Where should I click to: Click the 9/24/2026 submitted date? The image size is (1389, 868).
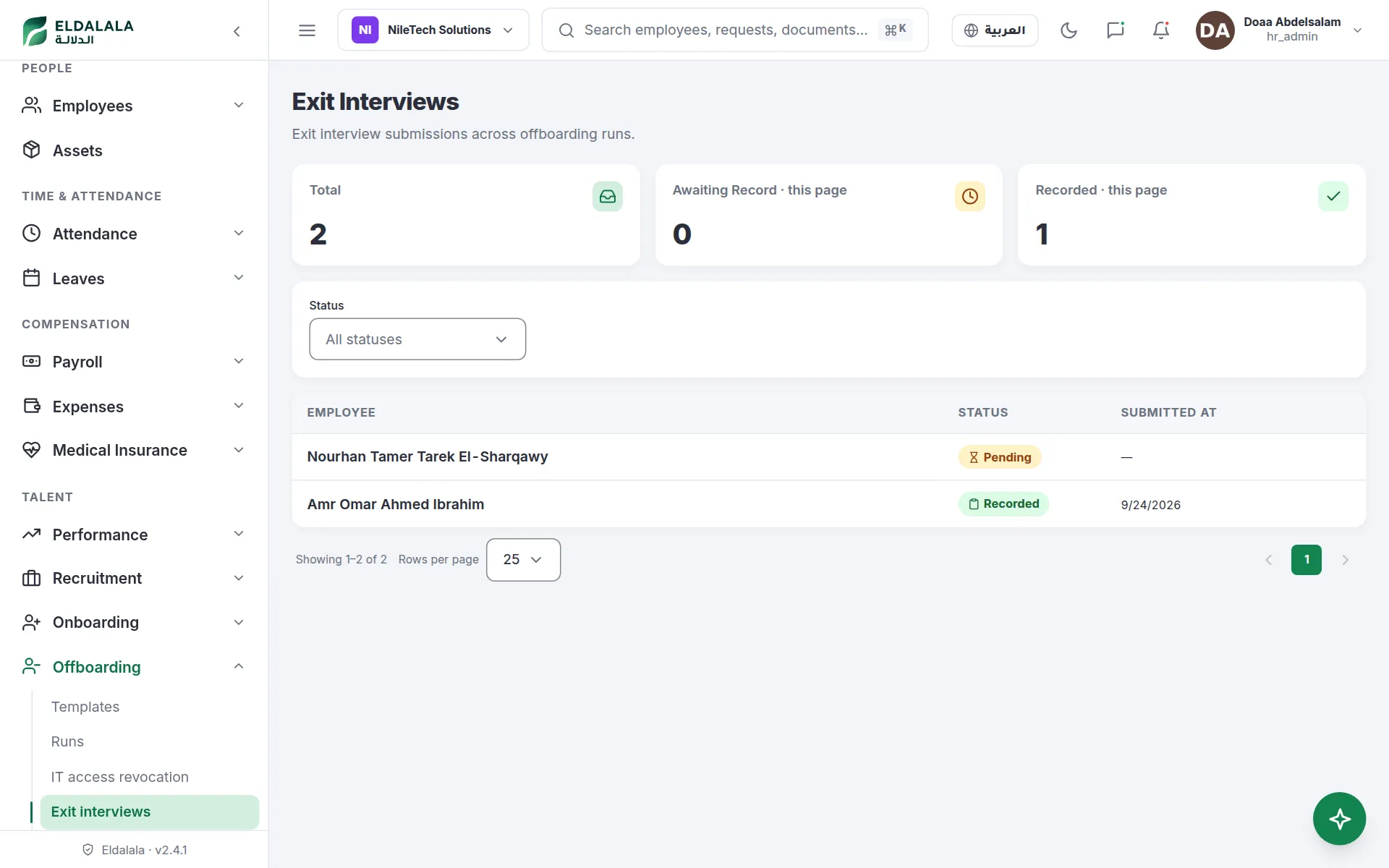click(1150, 505)
